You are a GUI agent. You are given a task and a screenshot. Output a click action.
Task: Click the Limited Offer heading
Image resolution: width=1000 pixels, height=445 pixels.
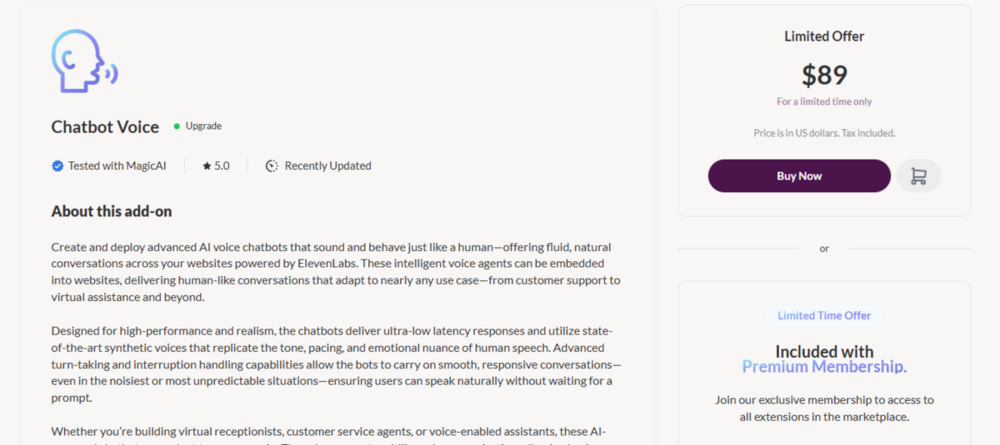pos(824,36)
